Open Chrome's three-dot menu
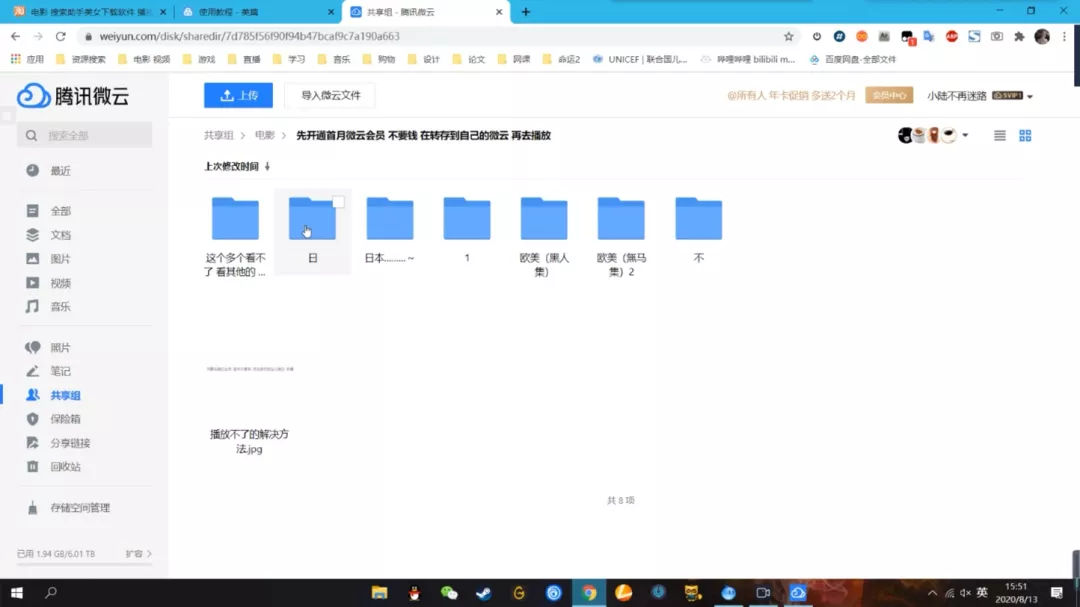 [x=1064, y=37]
